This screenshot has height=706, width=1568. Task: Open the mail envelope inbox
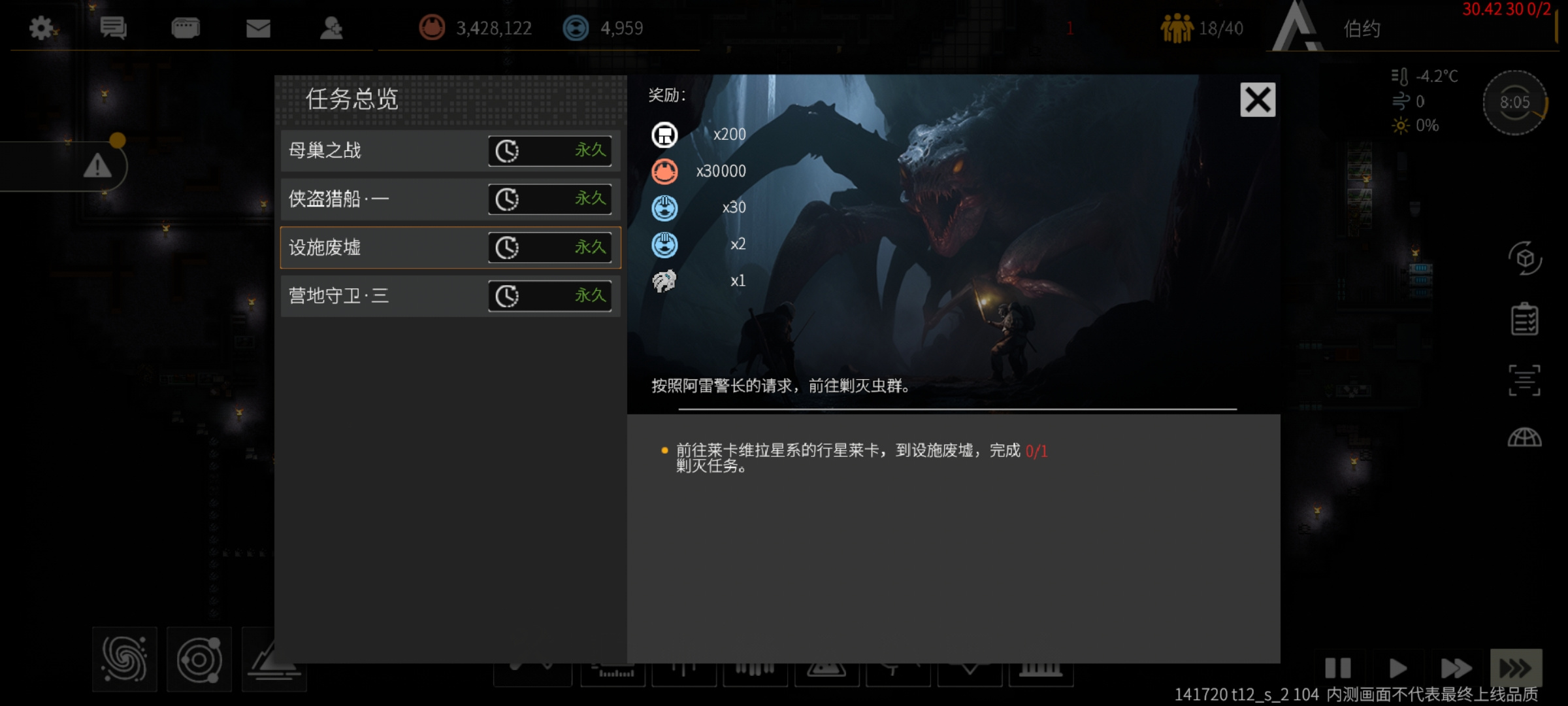258,28
